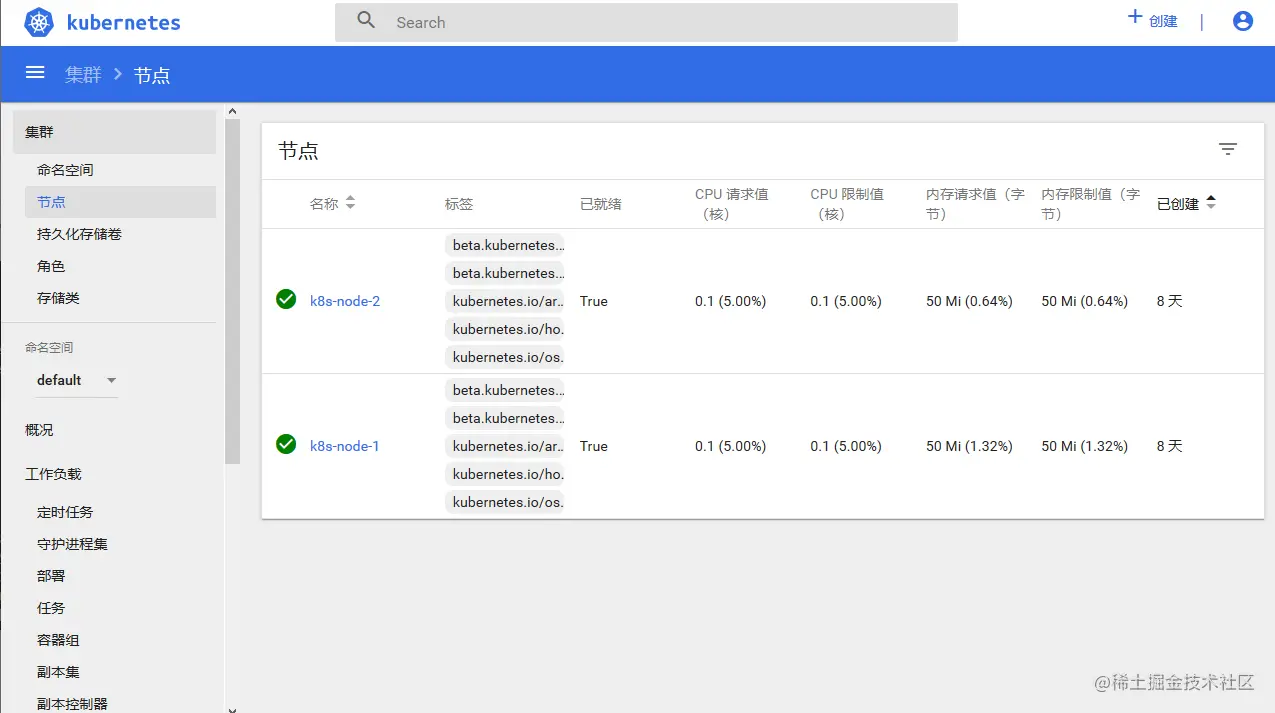Click 50 Mi (1.32%) memory request value
The height and width of the screenshot is (713, 1275).
(x=969, y=446)
